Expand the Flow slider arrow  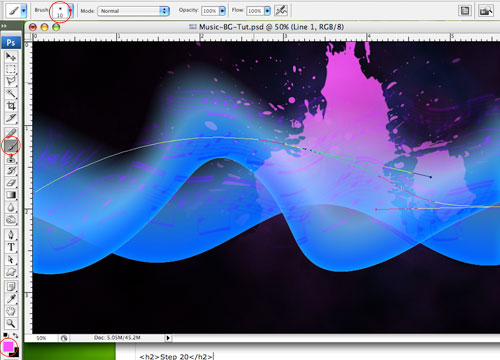267,11
